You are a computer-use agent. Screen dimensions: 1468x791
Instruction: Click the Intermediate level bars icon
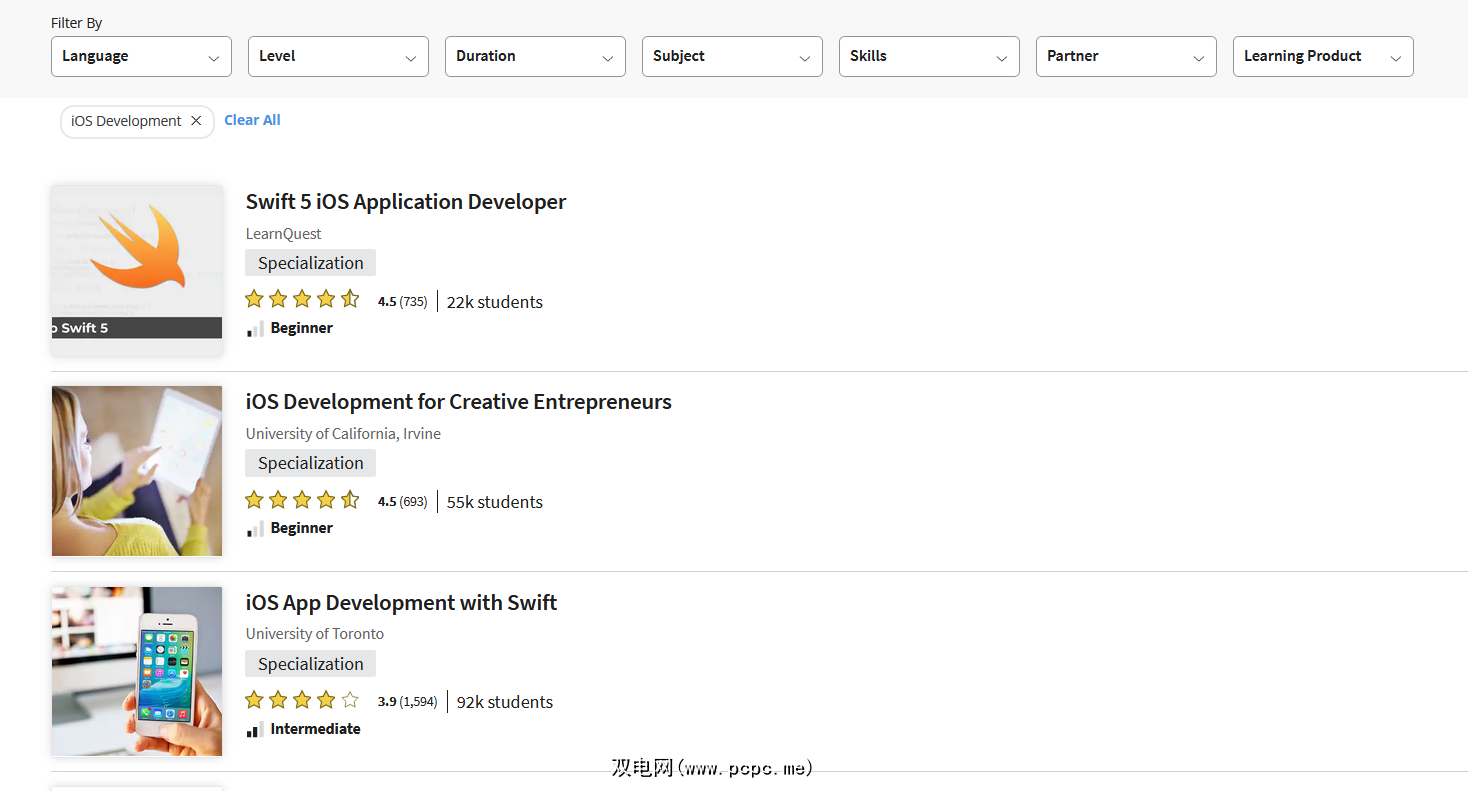pos(255,729)
